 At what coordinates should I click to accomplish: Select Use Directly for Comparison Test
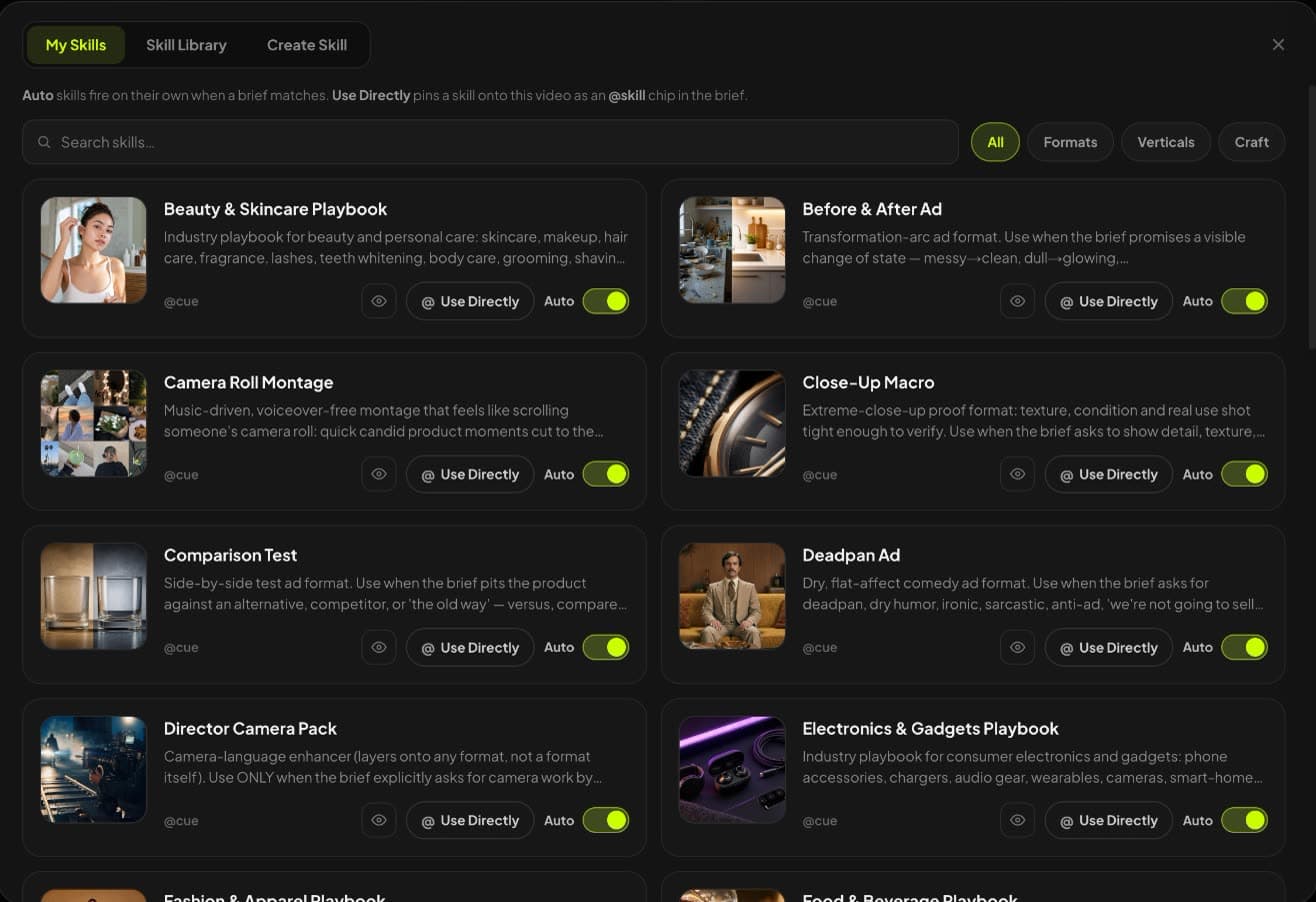coord(470,647)
